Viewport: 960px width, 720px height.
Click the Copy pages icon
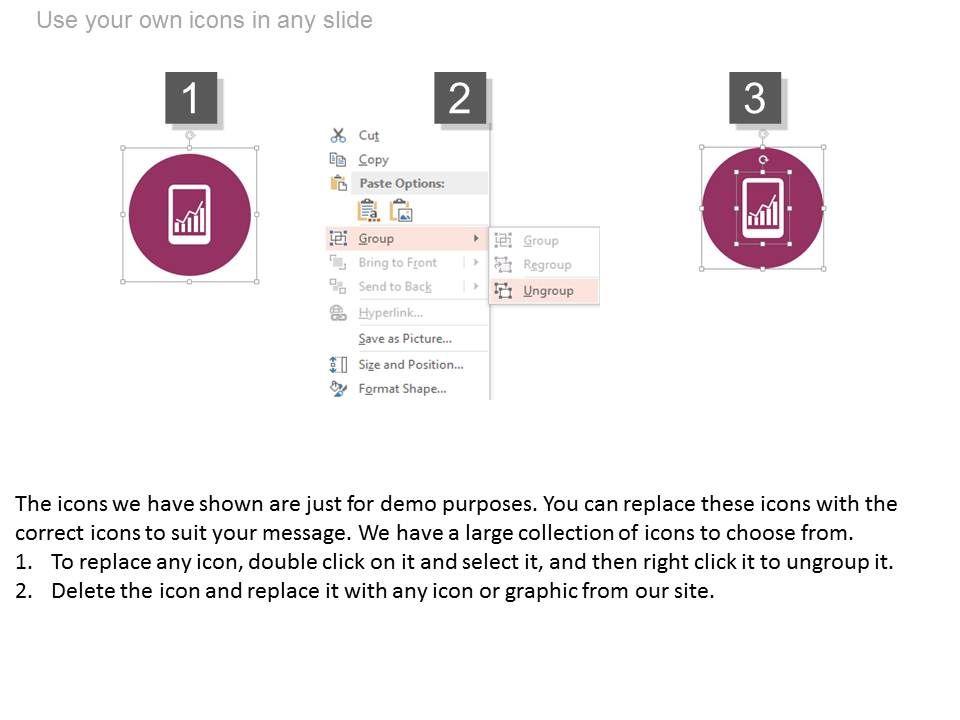click(338, 159)
